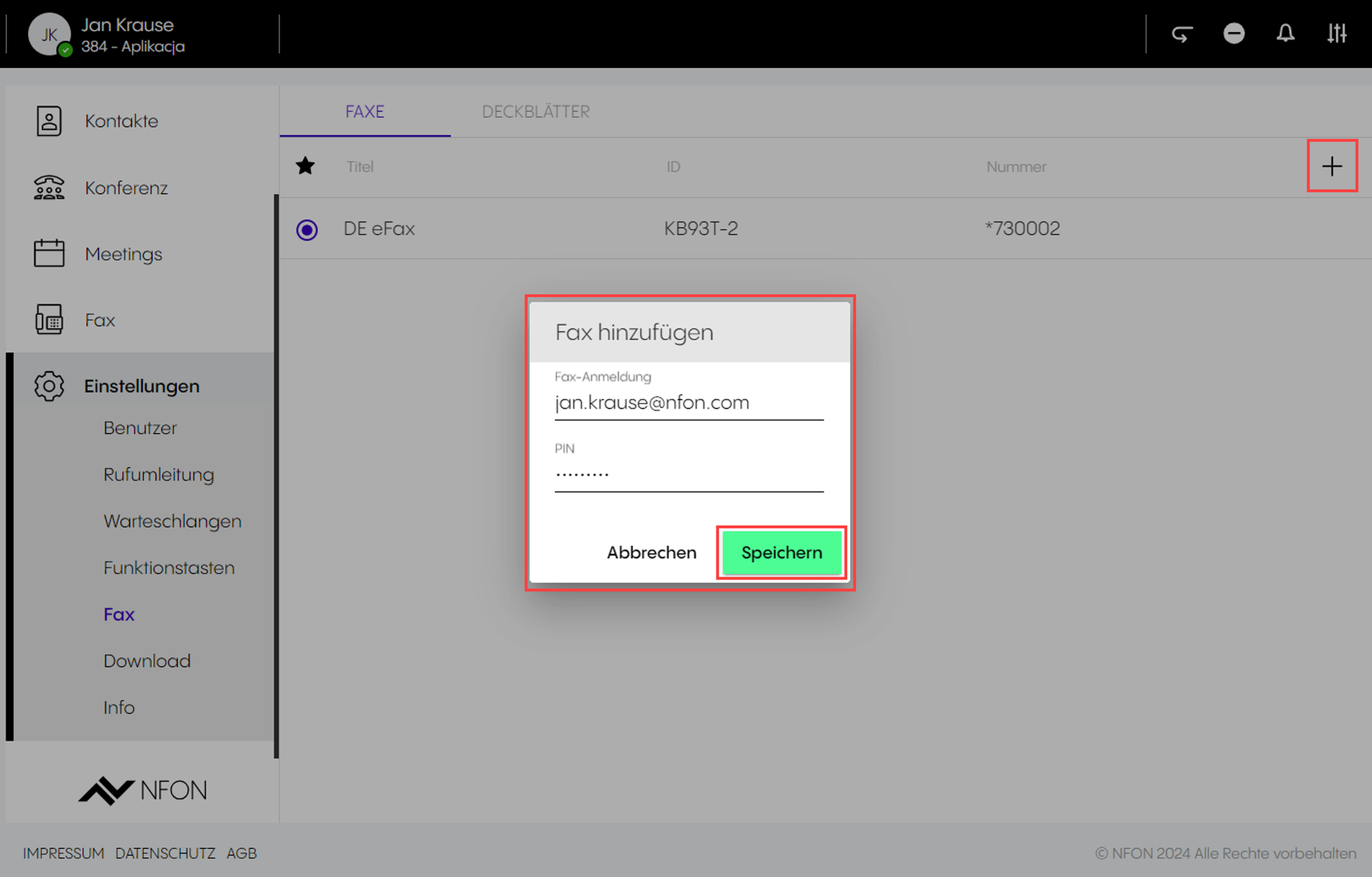Open the Datenschutz footer link
The height and width of the screenshot is (877, 1372).
165,853
